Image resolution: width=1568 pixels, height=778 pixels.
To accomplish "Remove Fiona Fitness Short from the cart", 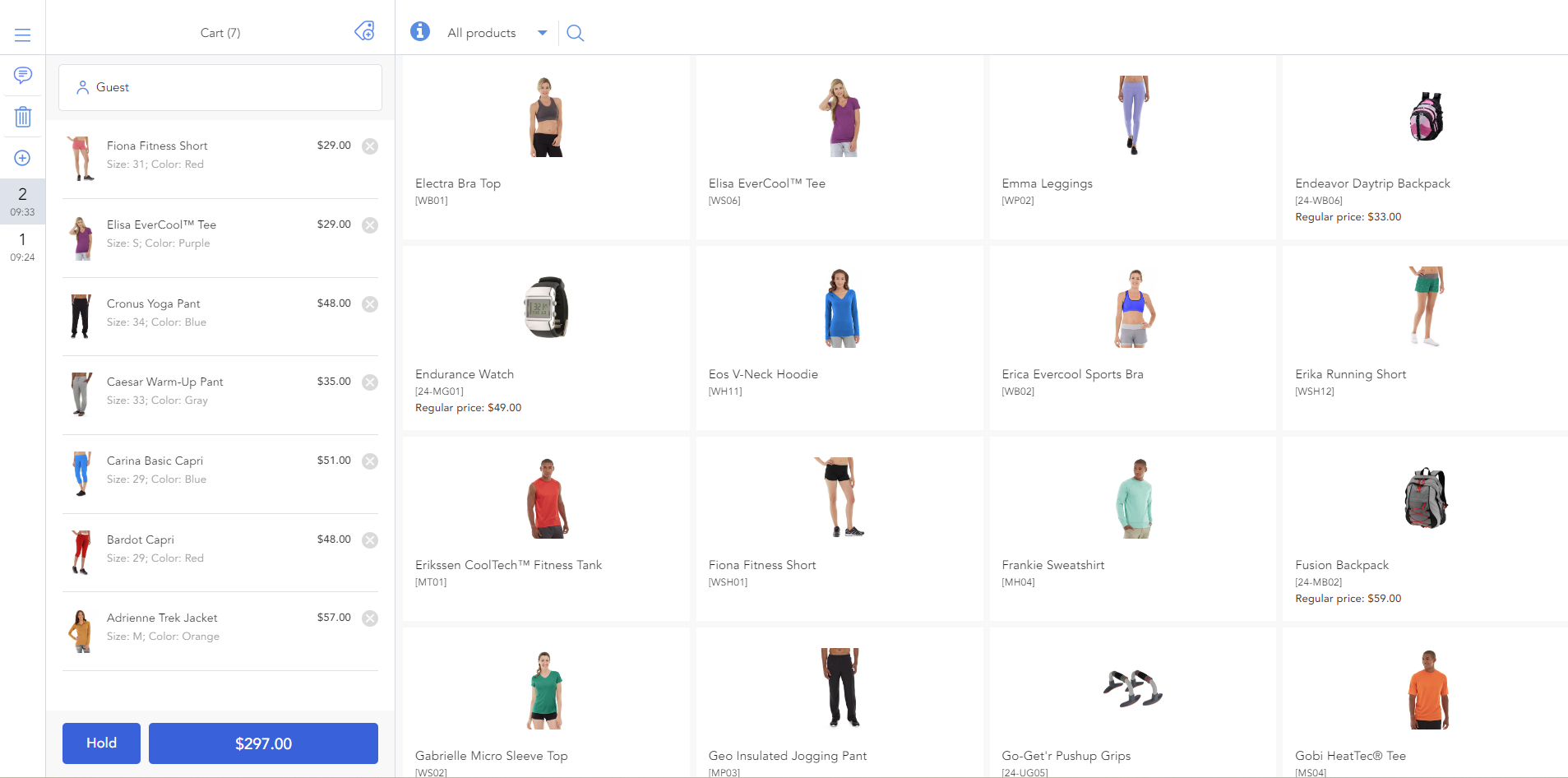I will pos(369,146).
